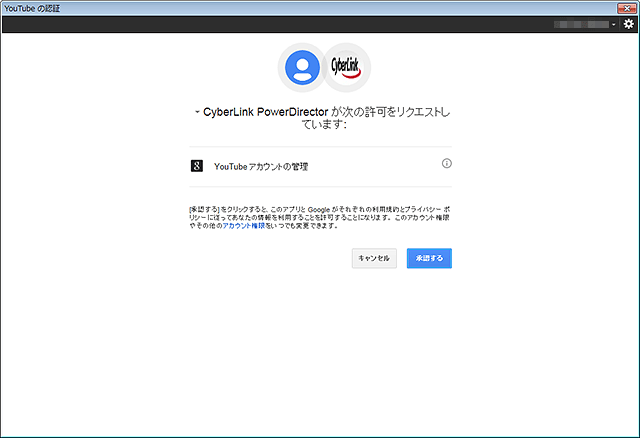Click the info icon beside YouTube account management
640x438 pixels.
(x=447, y=163)
